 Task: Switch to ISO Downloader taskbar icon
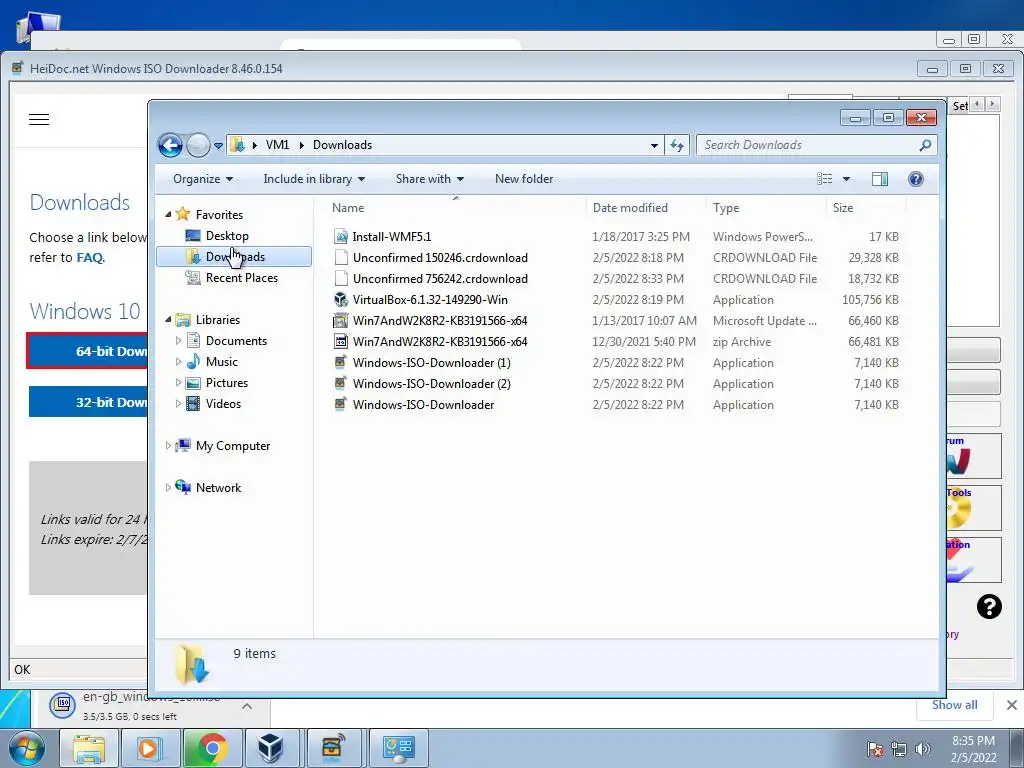pyautogui.click(x=332, y=748)
